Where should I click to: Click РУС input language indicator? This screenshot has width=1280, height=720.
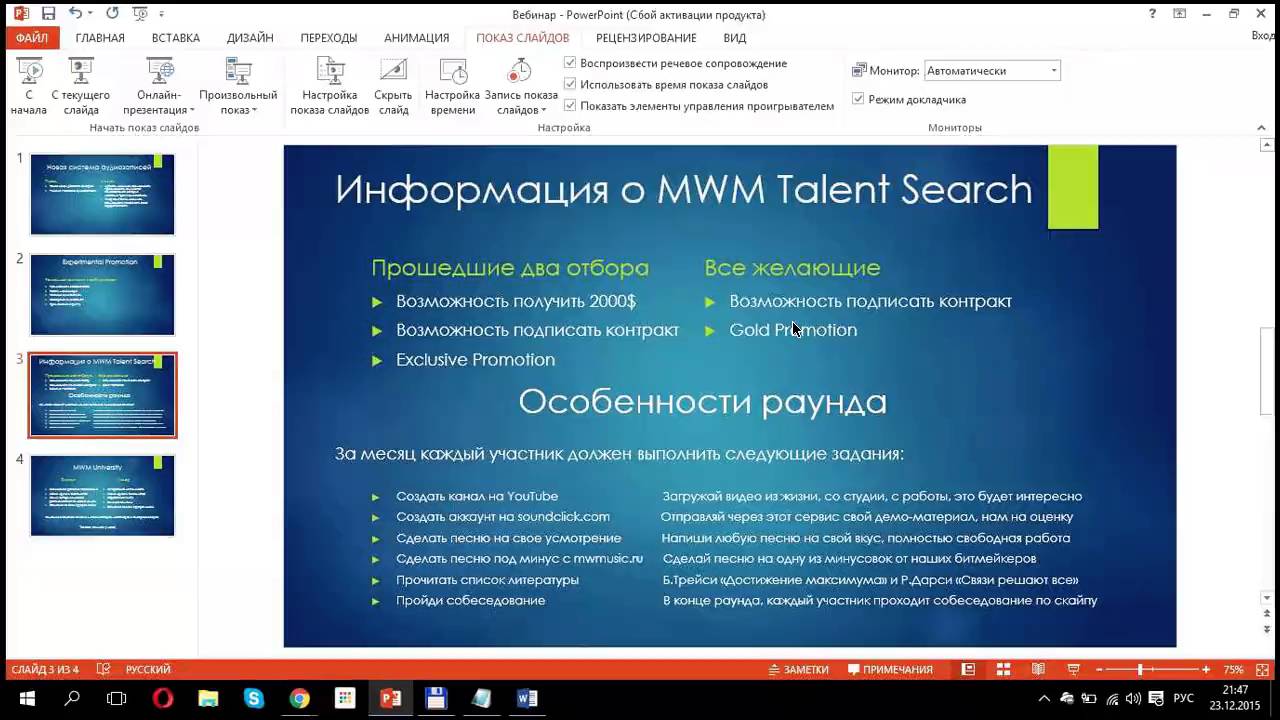1183,699
